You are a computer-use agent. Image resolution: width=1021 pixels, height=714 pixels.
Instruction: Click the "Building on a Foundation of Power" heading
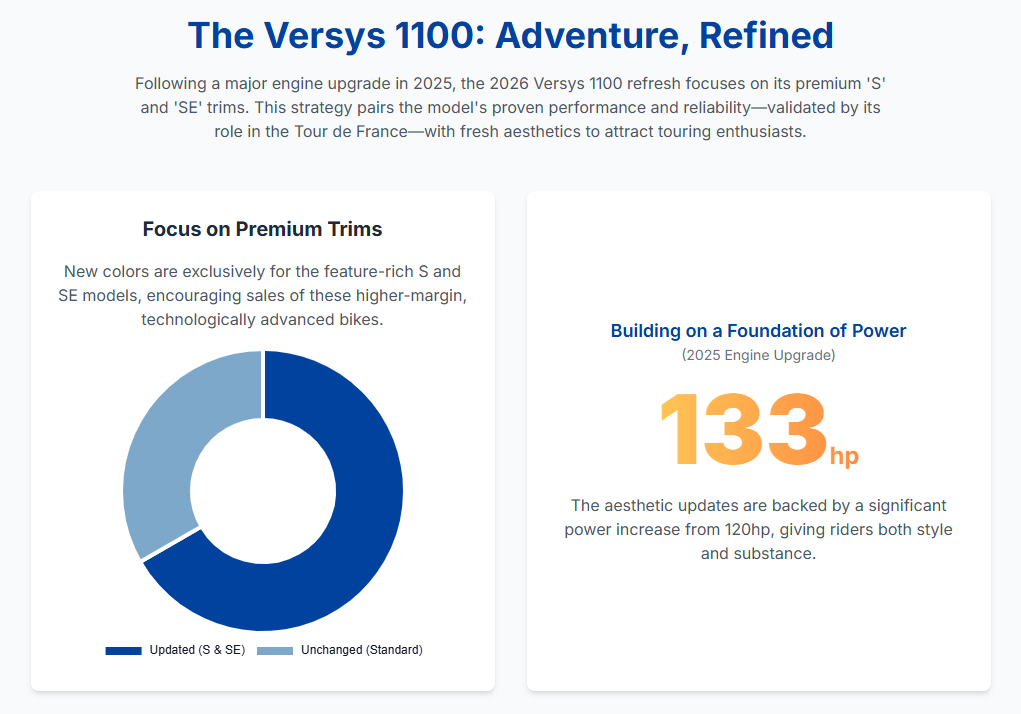[x=758, y=331]
